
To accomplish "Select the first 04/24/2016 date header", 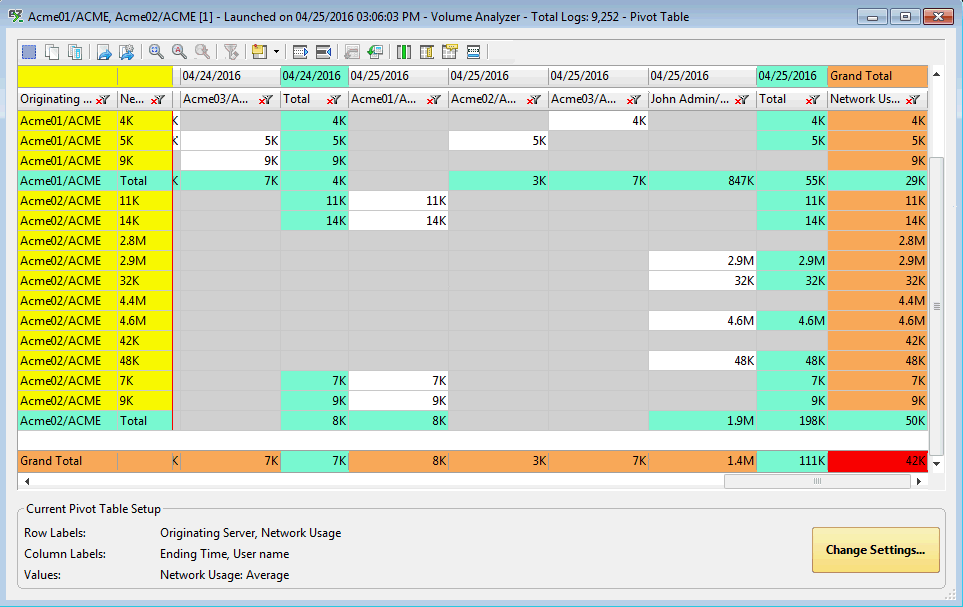I will pos(230,76).
